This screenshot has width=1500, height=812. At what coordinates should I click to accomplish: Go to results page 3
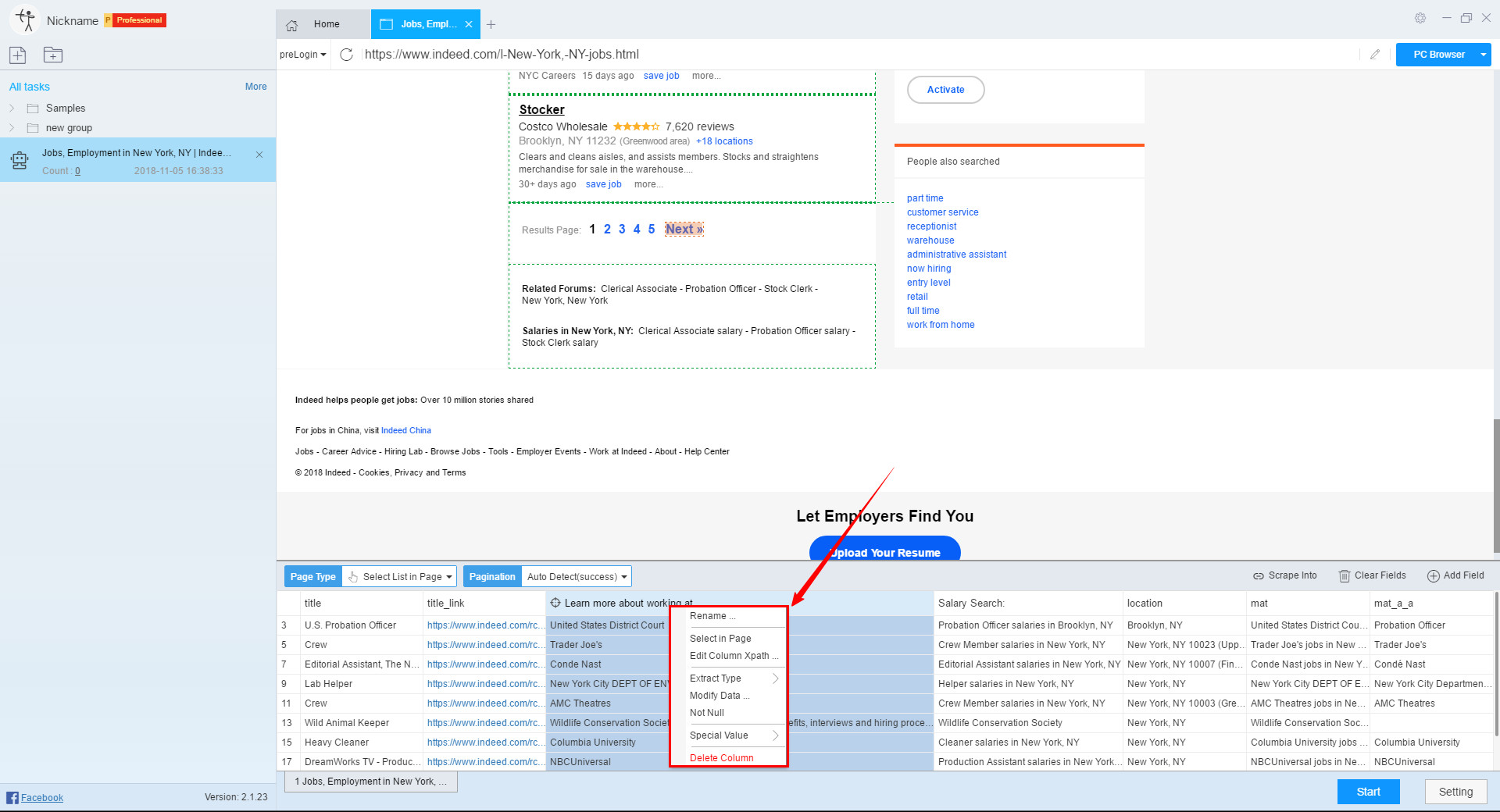622,229
